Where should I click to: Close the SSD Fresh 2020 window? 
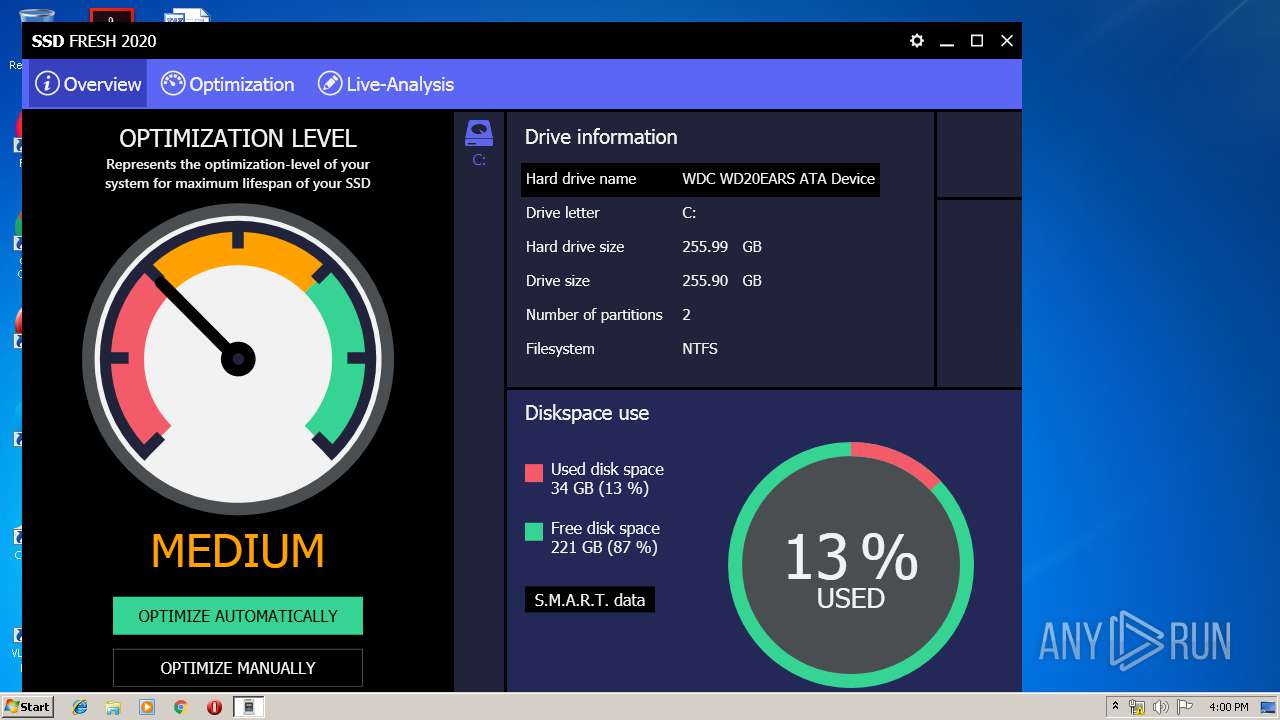click(1007, 41)
